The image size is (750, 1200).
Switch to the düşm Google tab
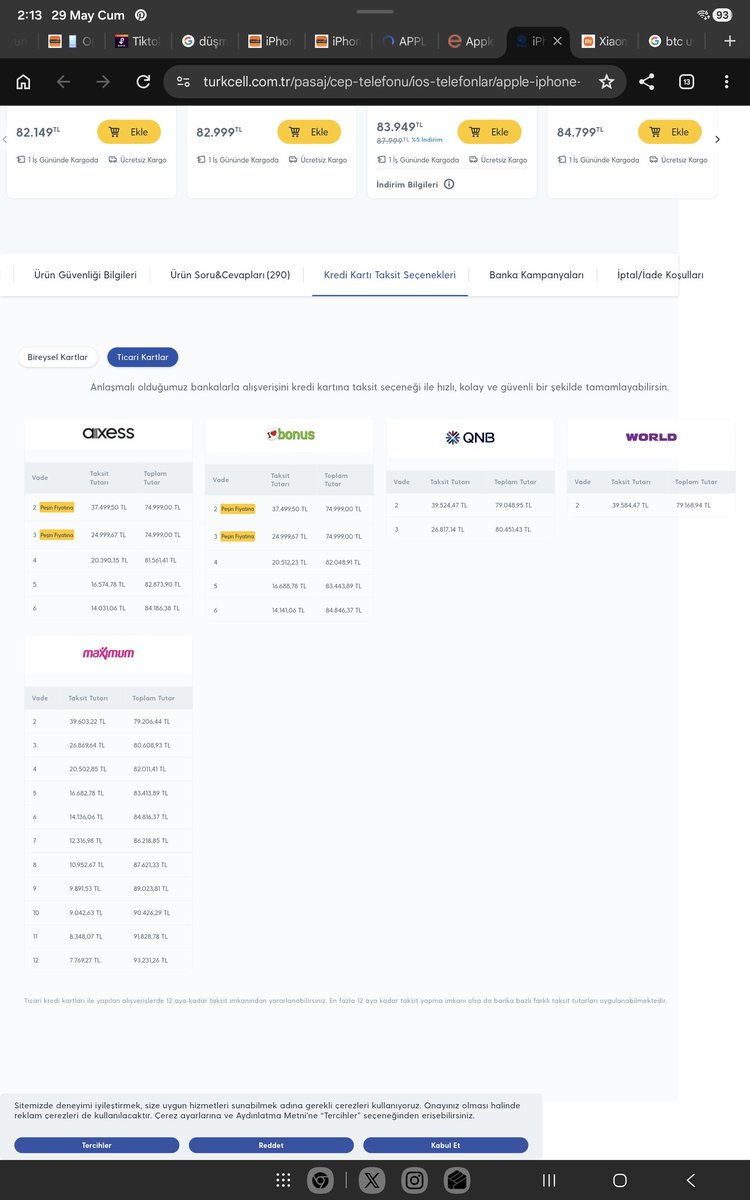pos(205,41)
